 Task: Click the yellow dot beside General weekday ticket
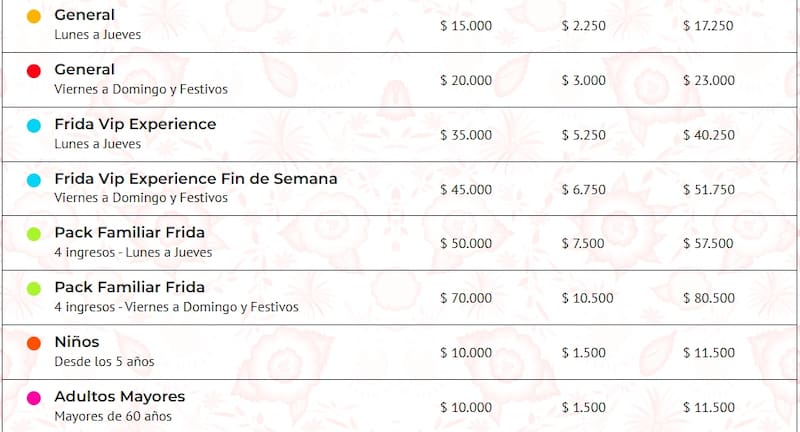(34, 17)
